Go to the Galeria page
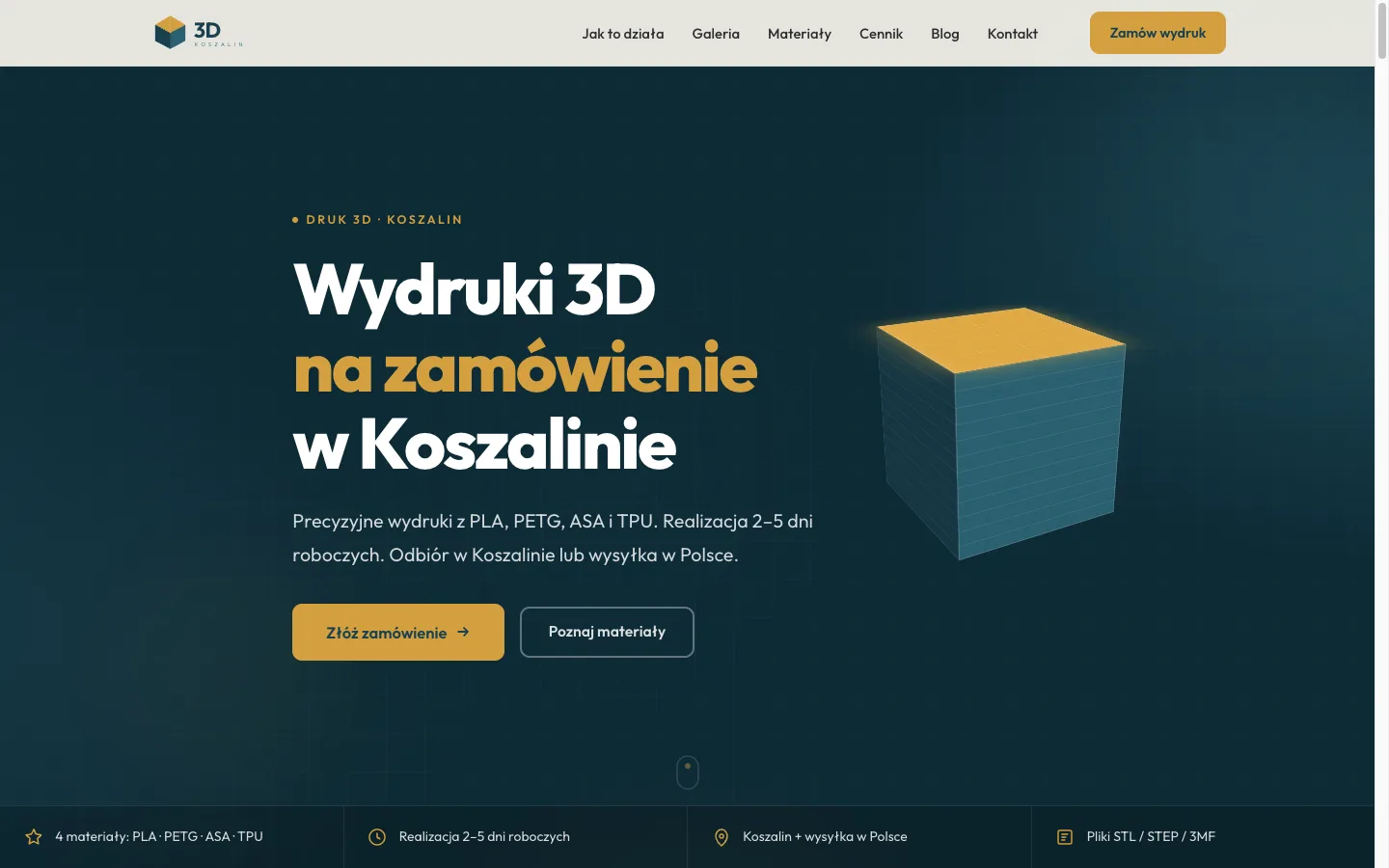The image size is (1389, 868). 716,34
